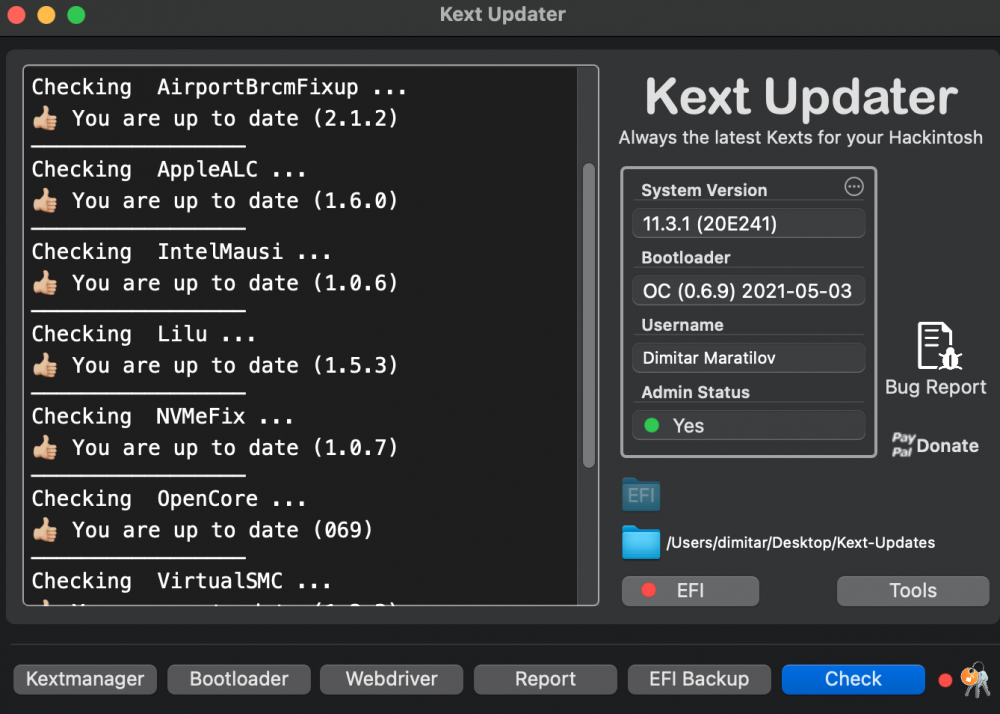Open the System Version ellipsis options
1000x714 pixels.
(853, 186)
